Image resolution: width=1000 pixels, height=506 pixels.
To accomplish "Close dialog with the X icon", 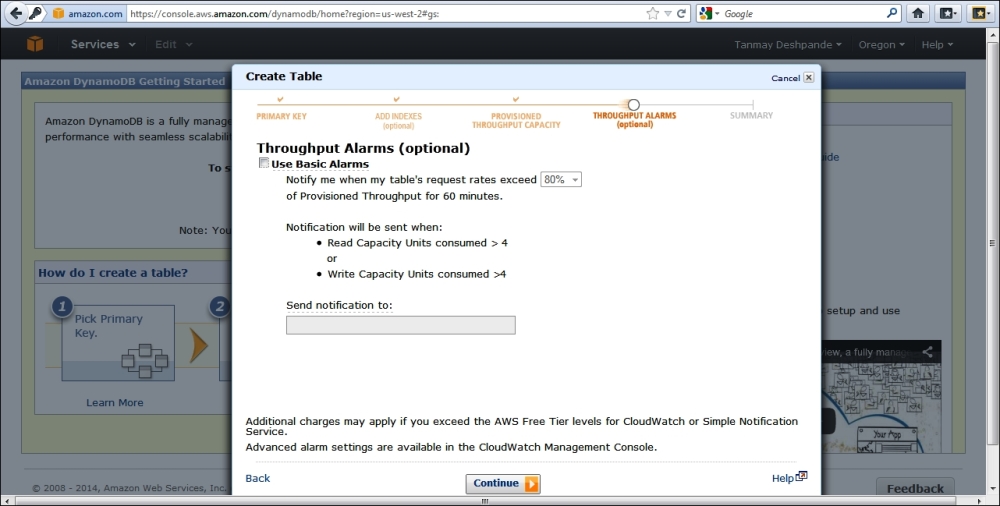I will click(809, 77).
